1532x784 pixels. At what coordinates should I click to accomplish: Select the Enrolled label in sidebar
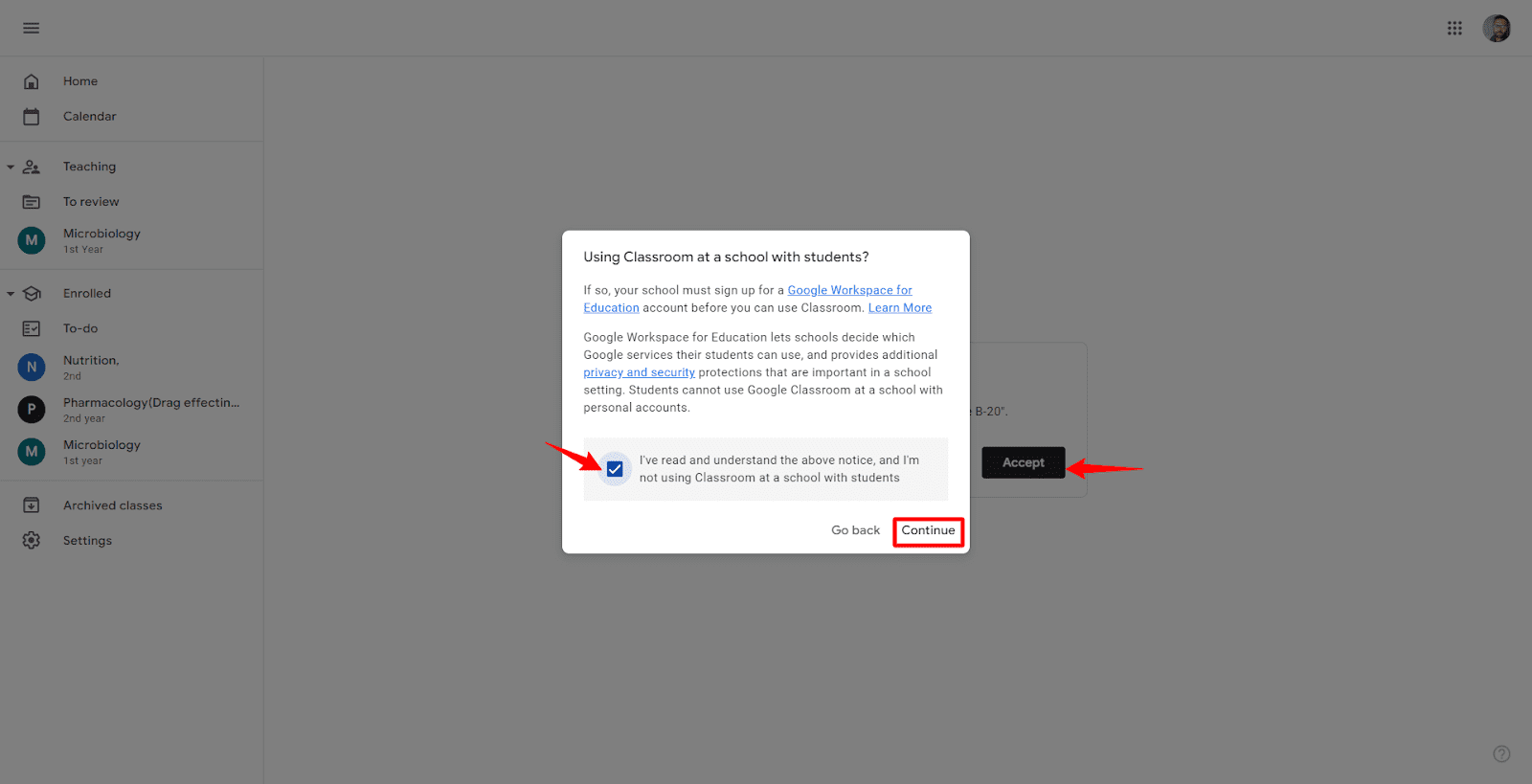tap(87, 294)
